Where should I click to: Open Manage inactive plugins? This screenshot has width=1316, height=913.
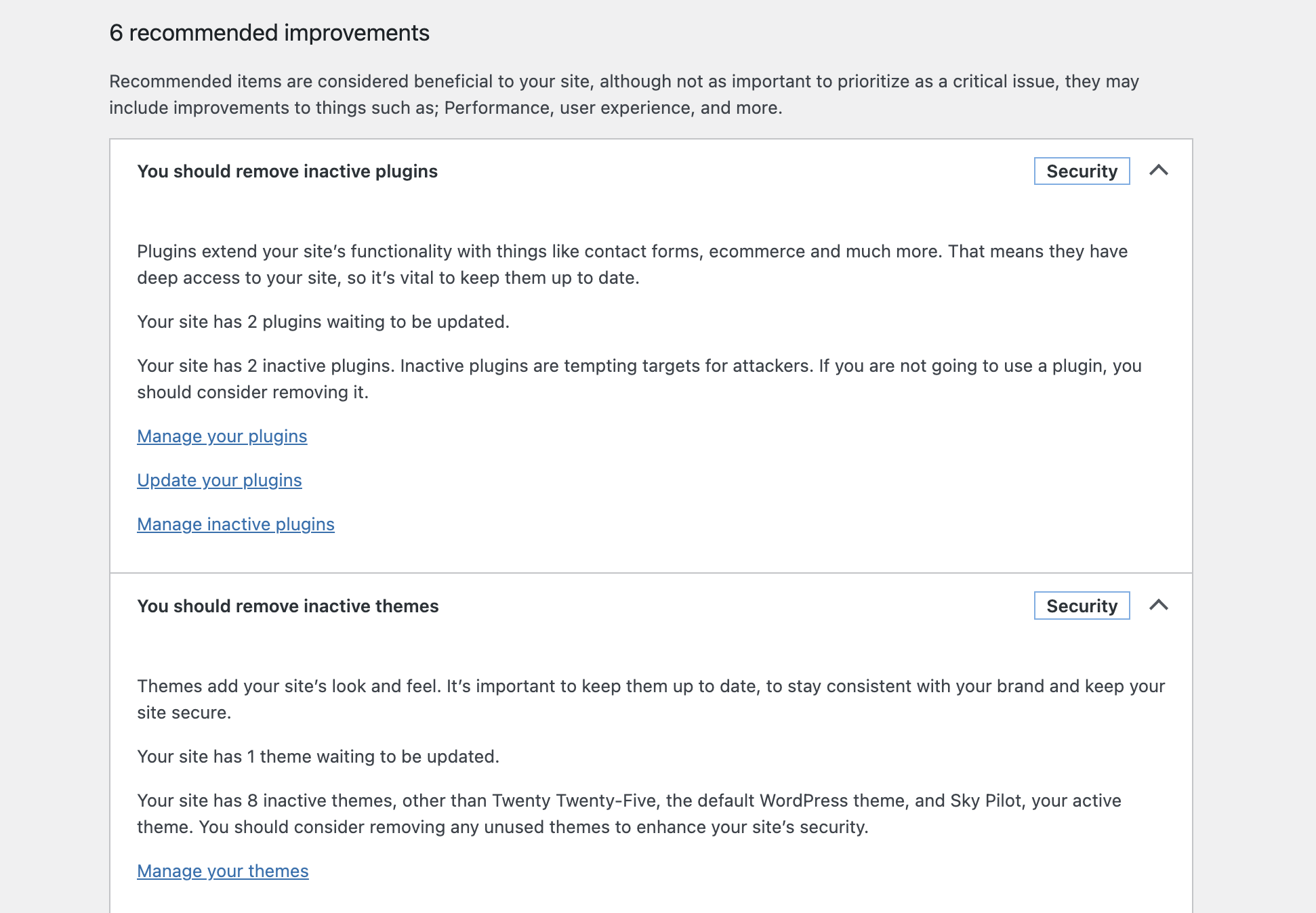(x=236, y=524)
